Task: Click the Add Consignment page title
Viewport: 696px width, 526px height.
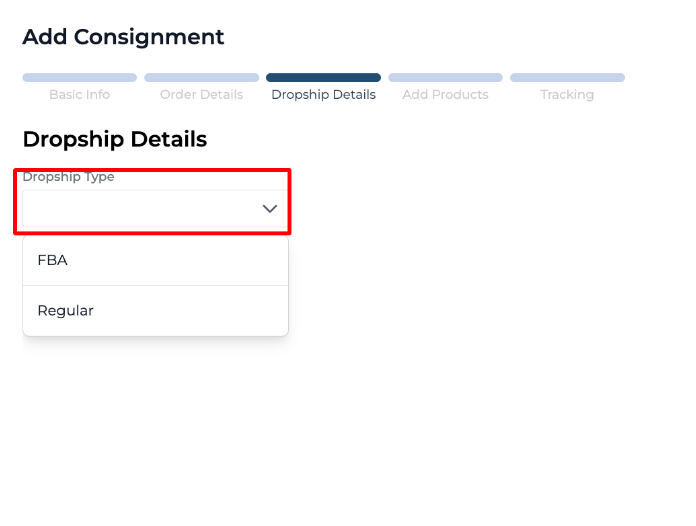Action: pos(123,37)
